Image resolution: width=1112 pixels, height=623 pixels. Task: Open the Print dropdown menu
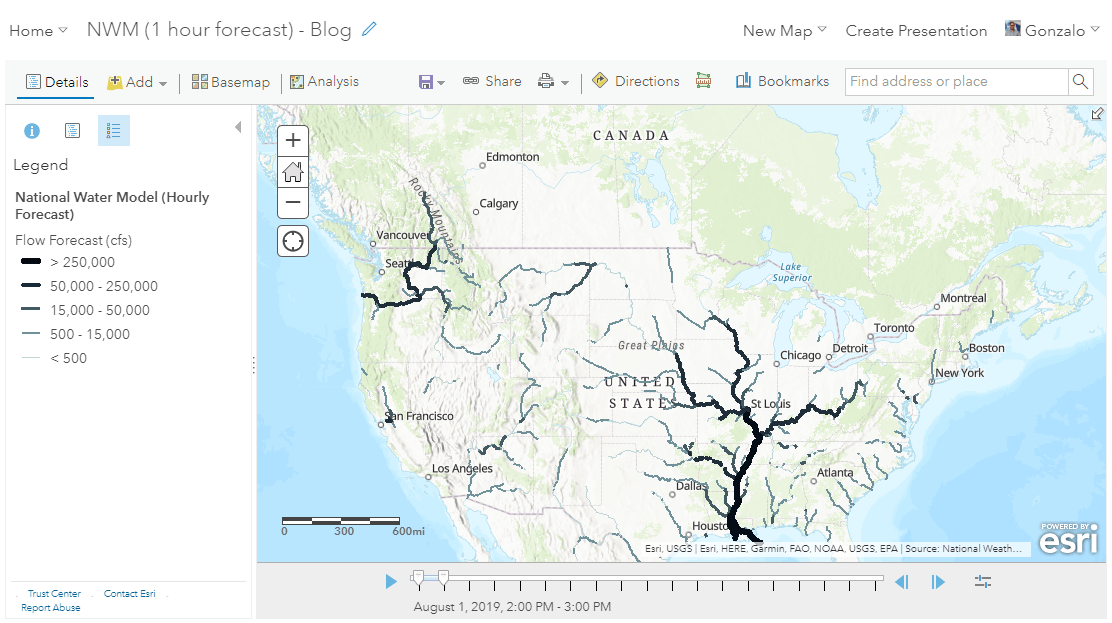[553, 82]
